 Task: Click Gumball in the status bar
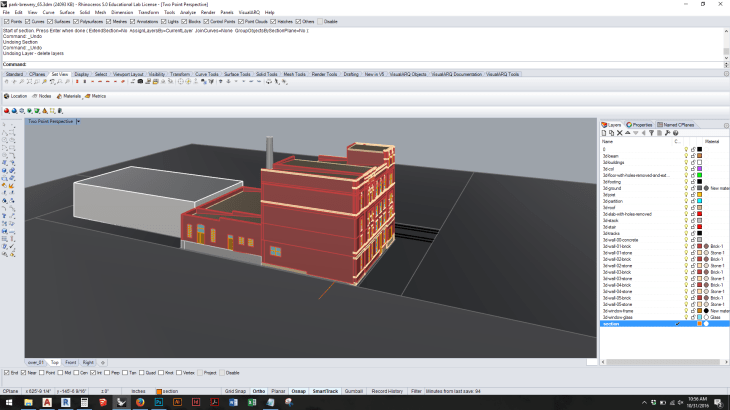pos(354,391)
